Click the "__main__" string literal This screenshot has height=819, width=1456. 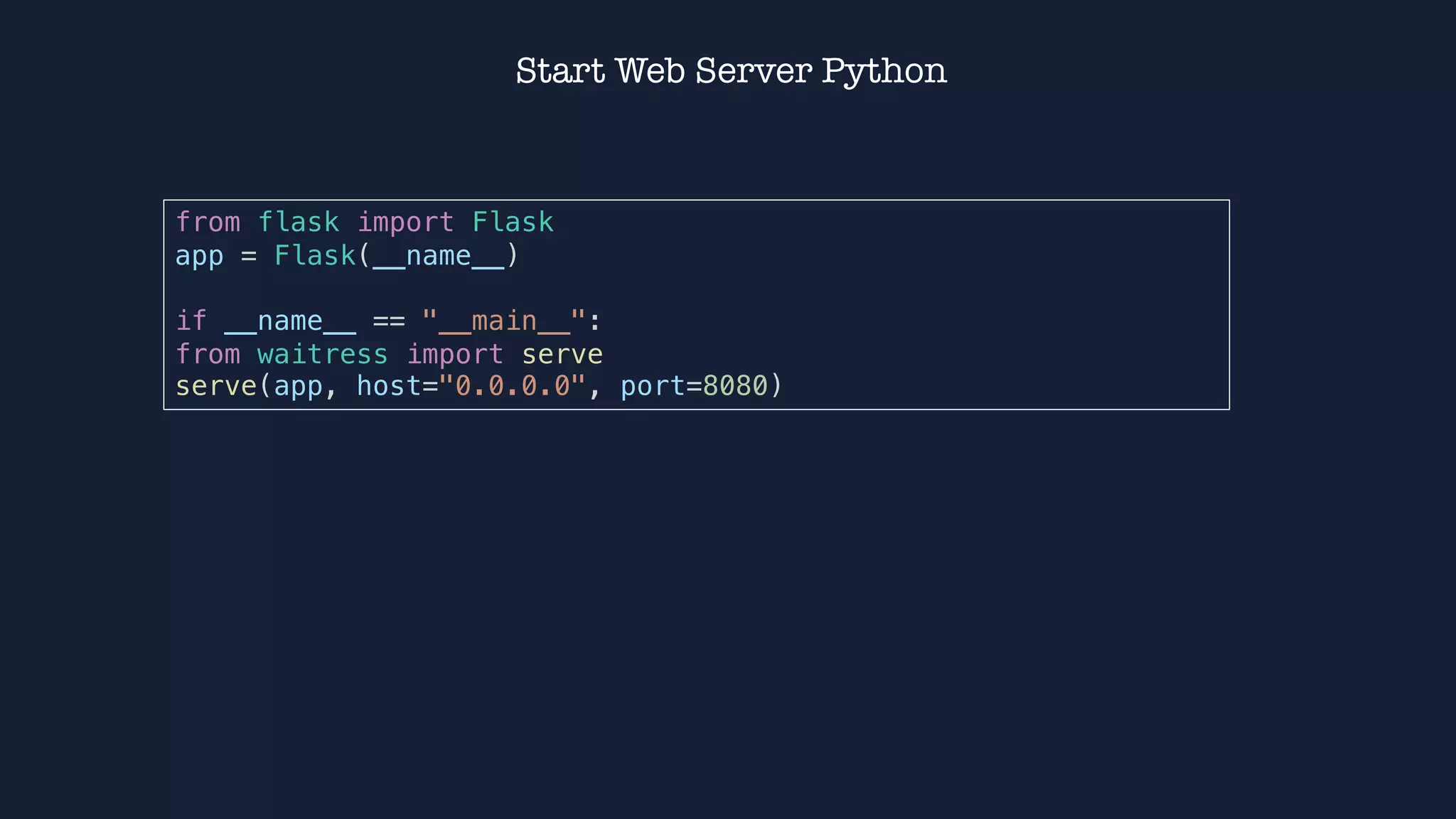click(x=504, y=321)
